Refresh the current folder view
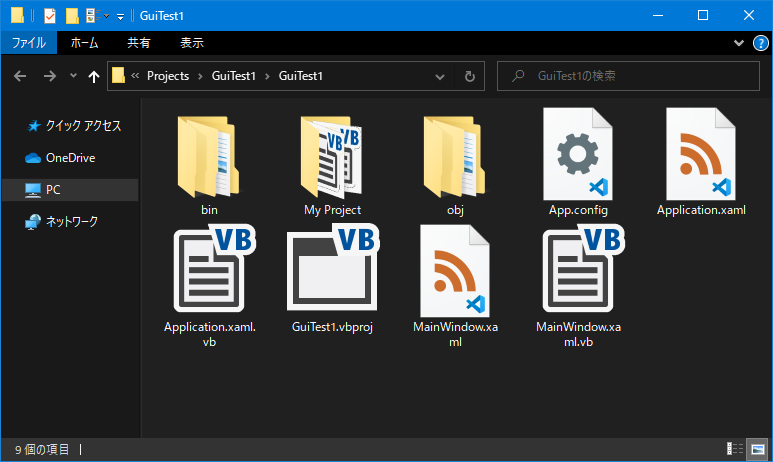Viewport: 773px width, 462px height. 470,76
